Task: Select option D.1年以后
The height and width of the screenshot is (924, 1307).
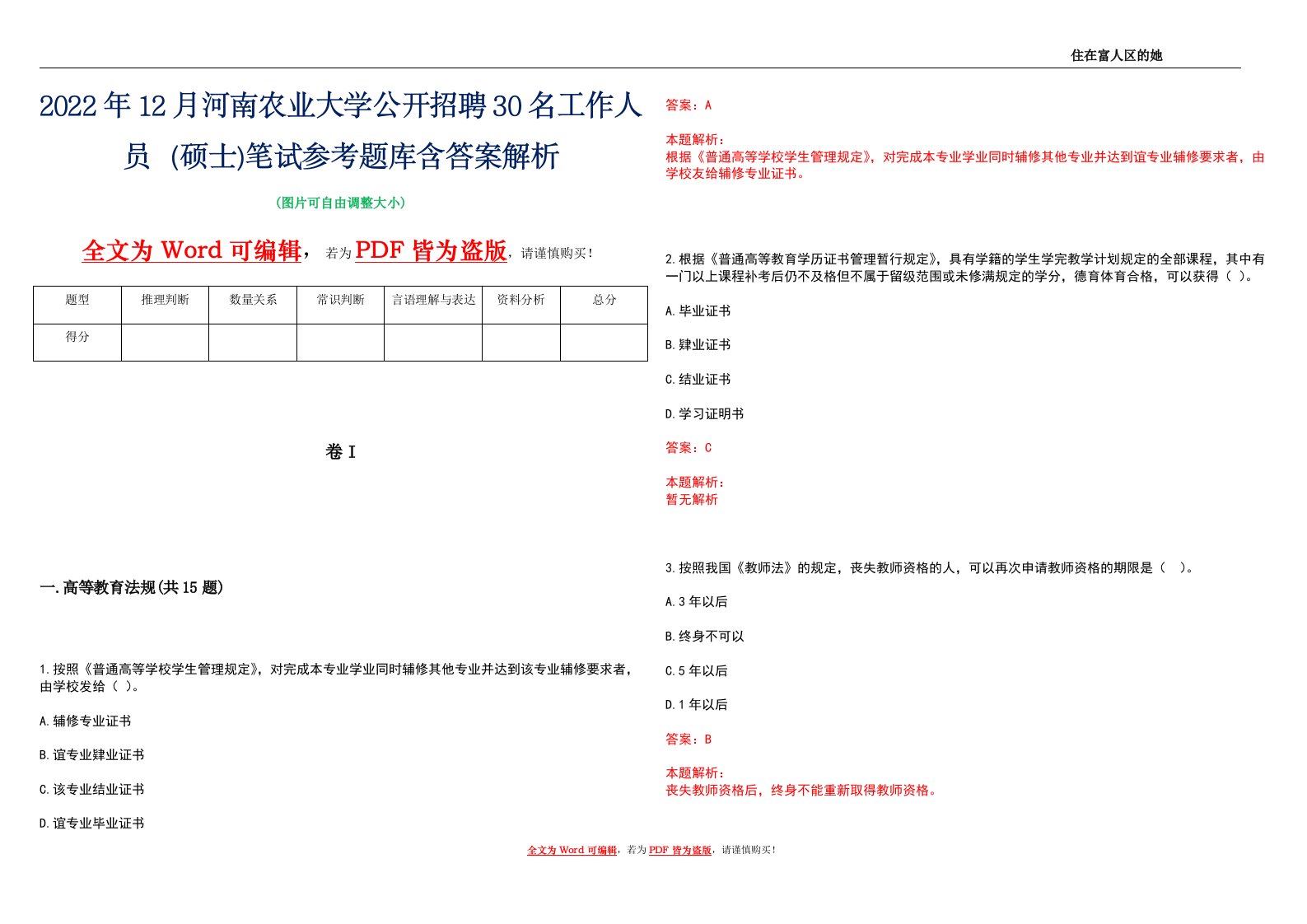Action: [x=697, y=704]
